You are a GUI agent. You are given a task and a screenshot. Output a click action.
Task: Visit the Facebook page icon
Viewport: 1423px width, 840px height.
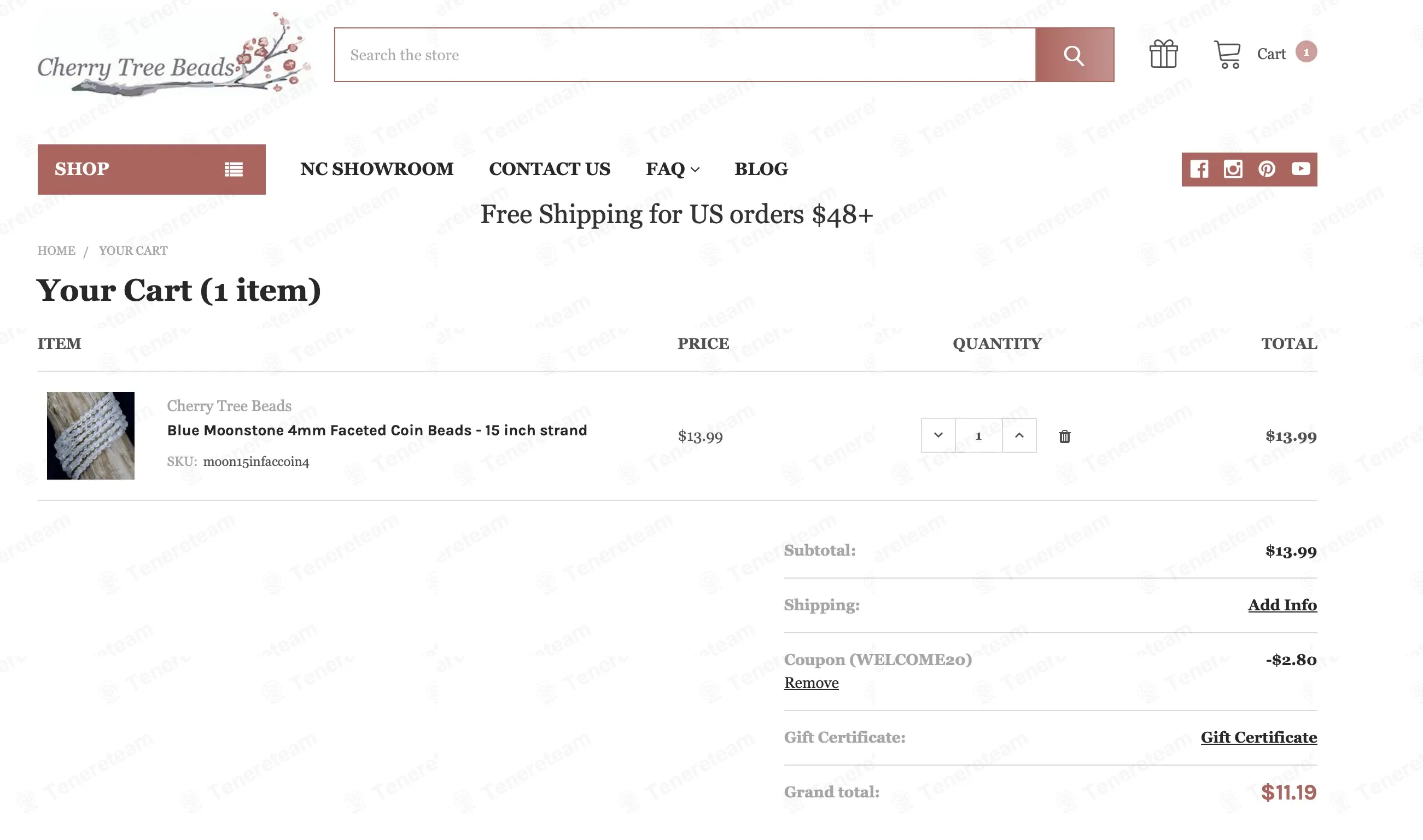(x=1199, y=169)
